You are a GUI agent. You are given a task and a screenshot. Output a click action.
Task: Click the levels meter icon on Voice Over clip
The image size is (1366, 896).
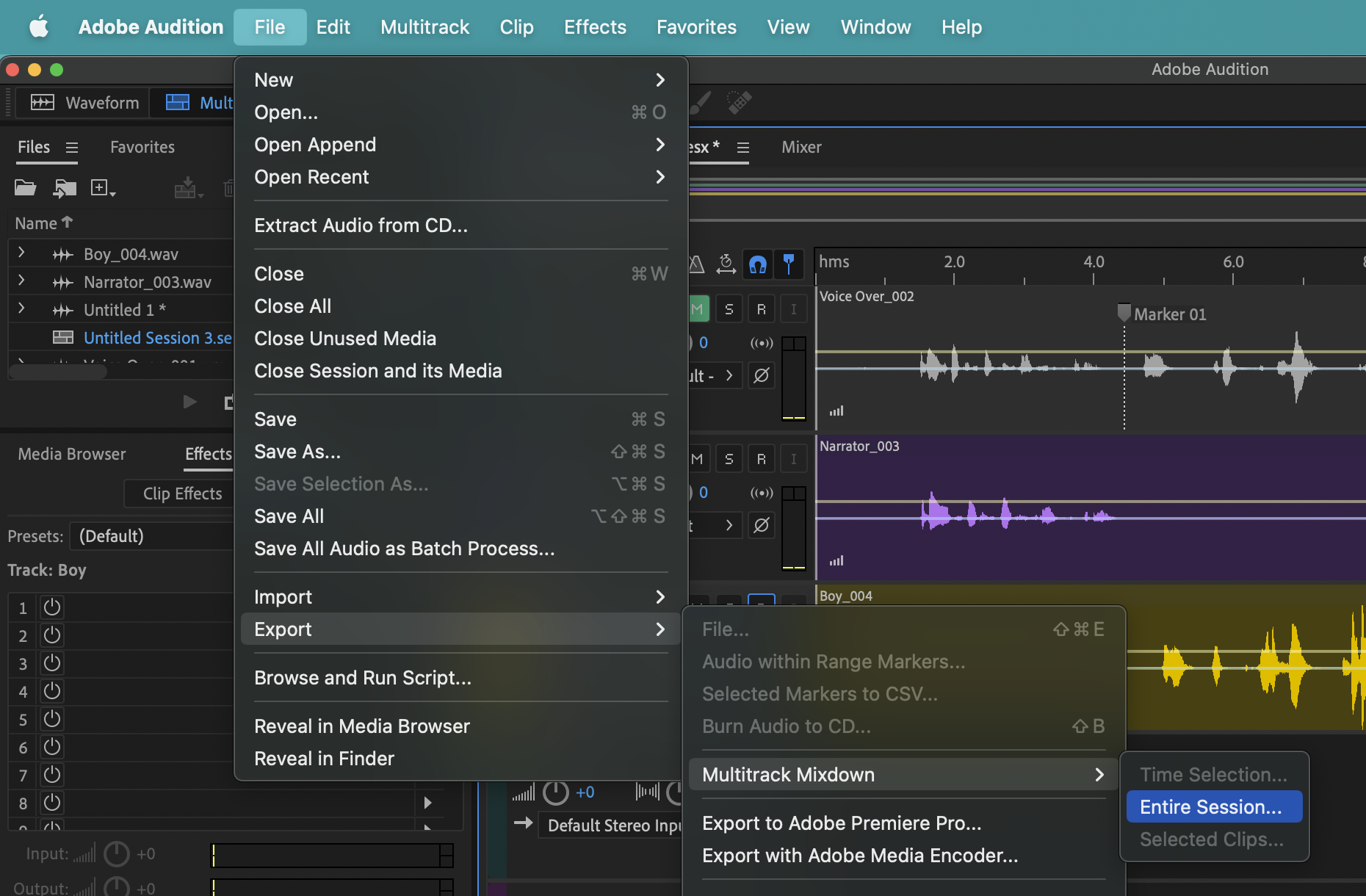(836, 411)
